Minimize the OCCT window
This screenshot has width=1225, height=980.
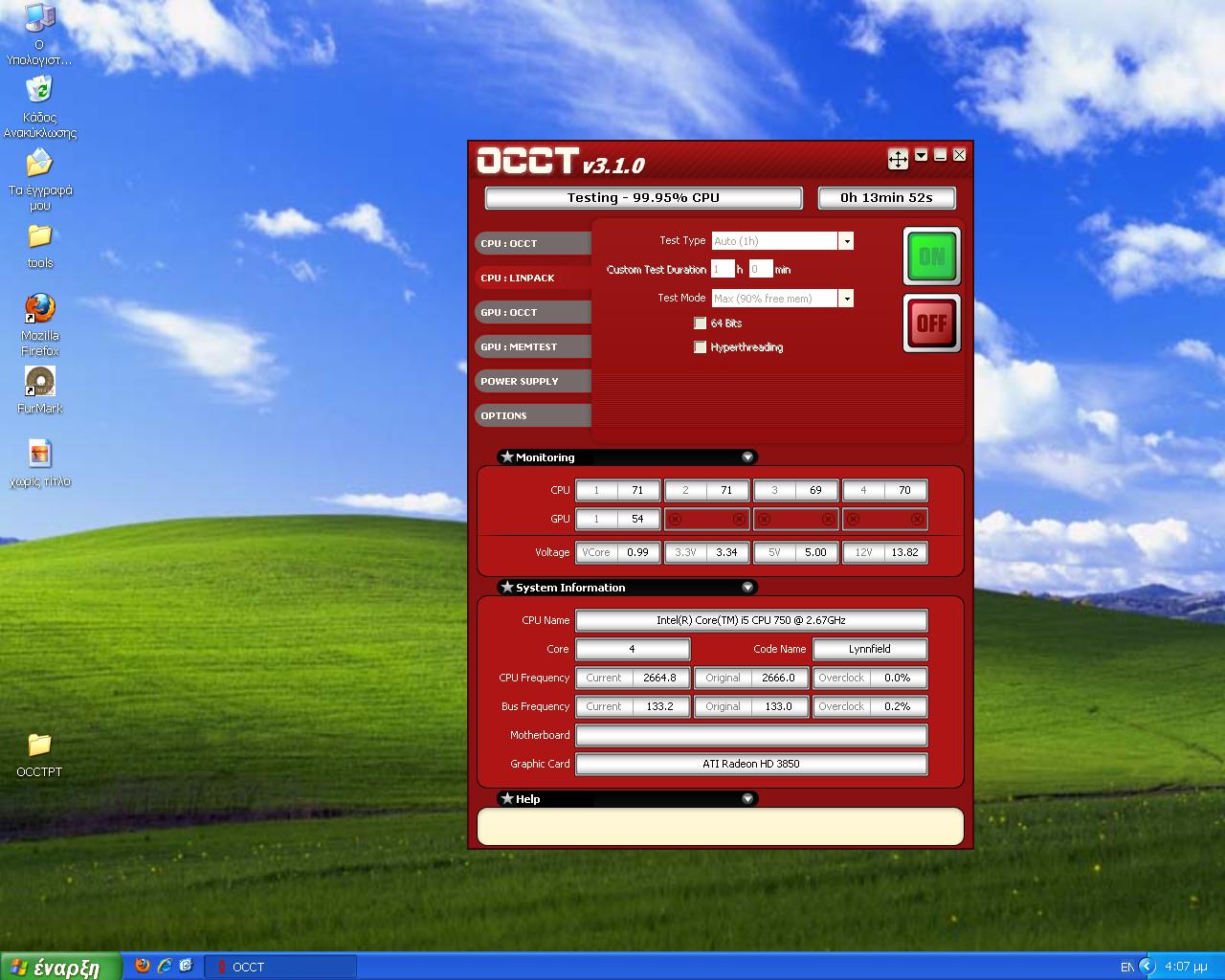(940, 155)
